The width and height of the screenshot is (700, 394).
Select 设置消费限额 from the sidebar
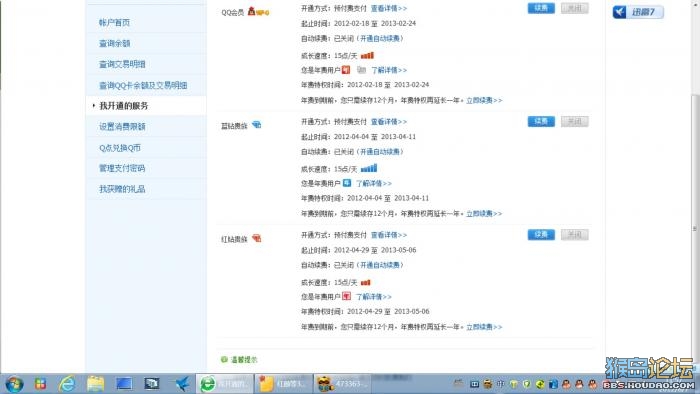[122, 127]
